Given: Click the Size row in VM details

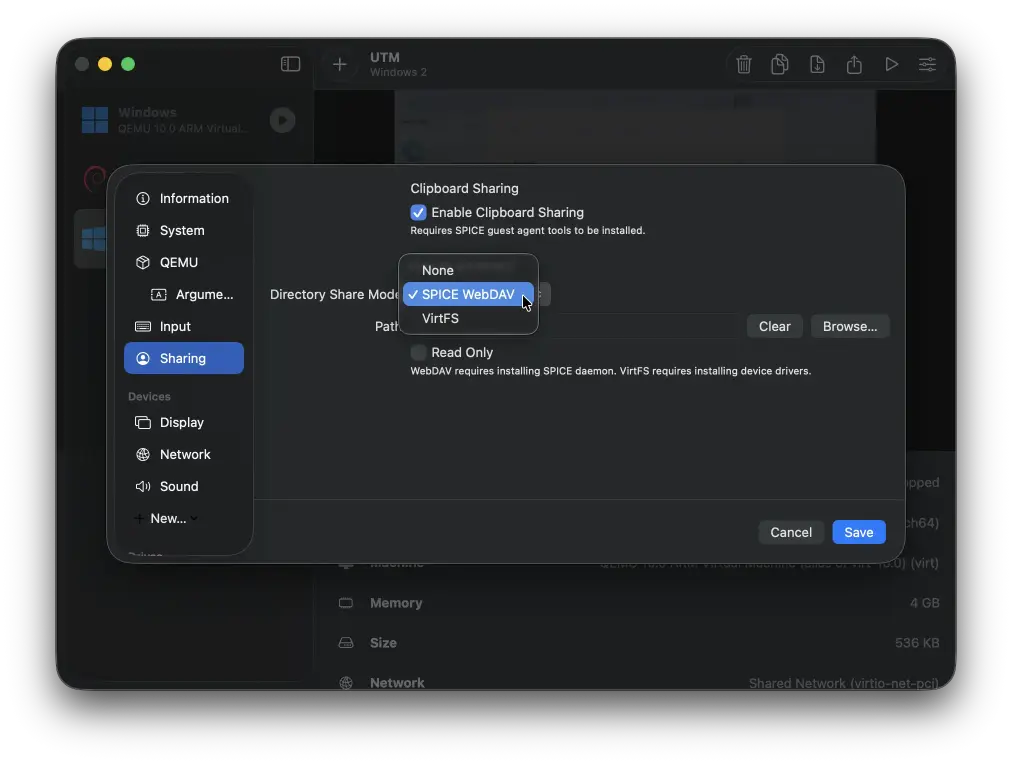Looking at the screenshot, I should (639, 643).
